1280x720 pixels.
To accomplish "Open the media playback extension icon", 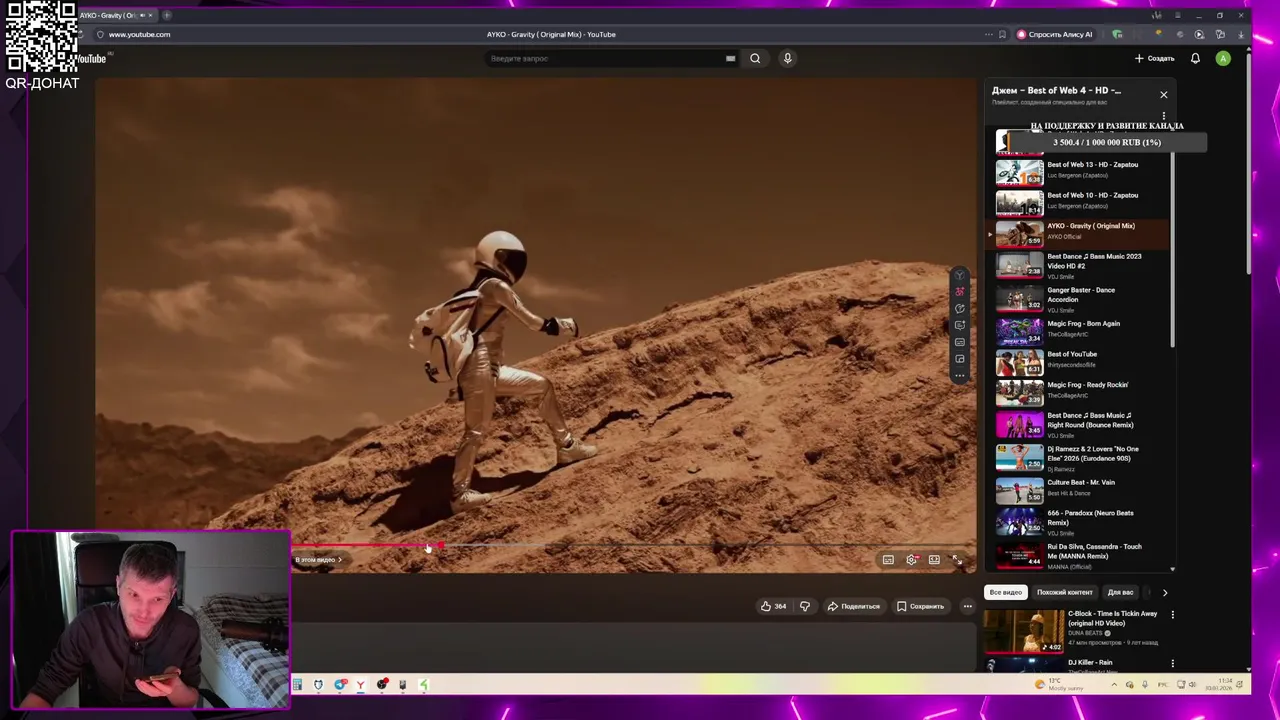I will pos(1199,34).
